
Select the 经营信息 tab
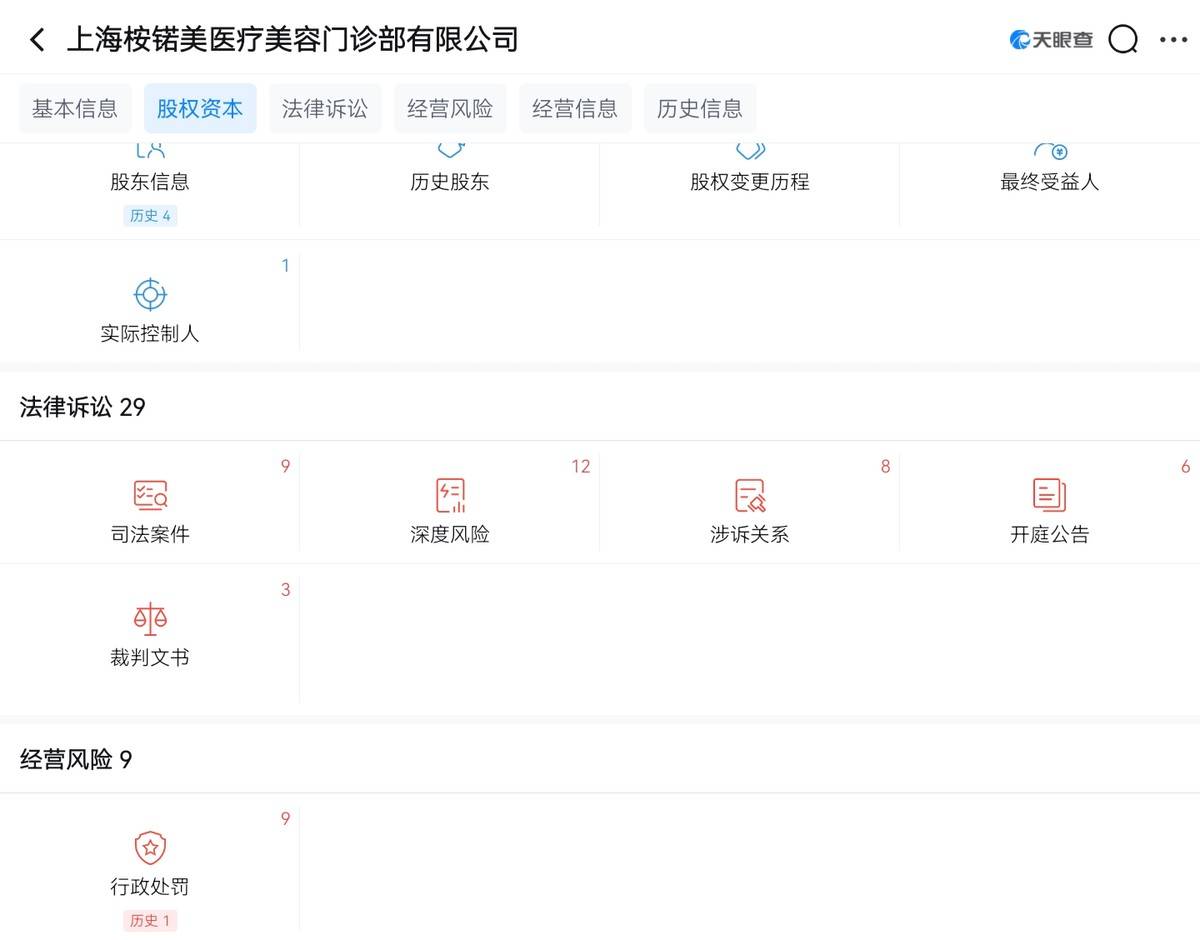coord(575,108)
